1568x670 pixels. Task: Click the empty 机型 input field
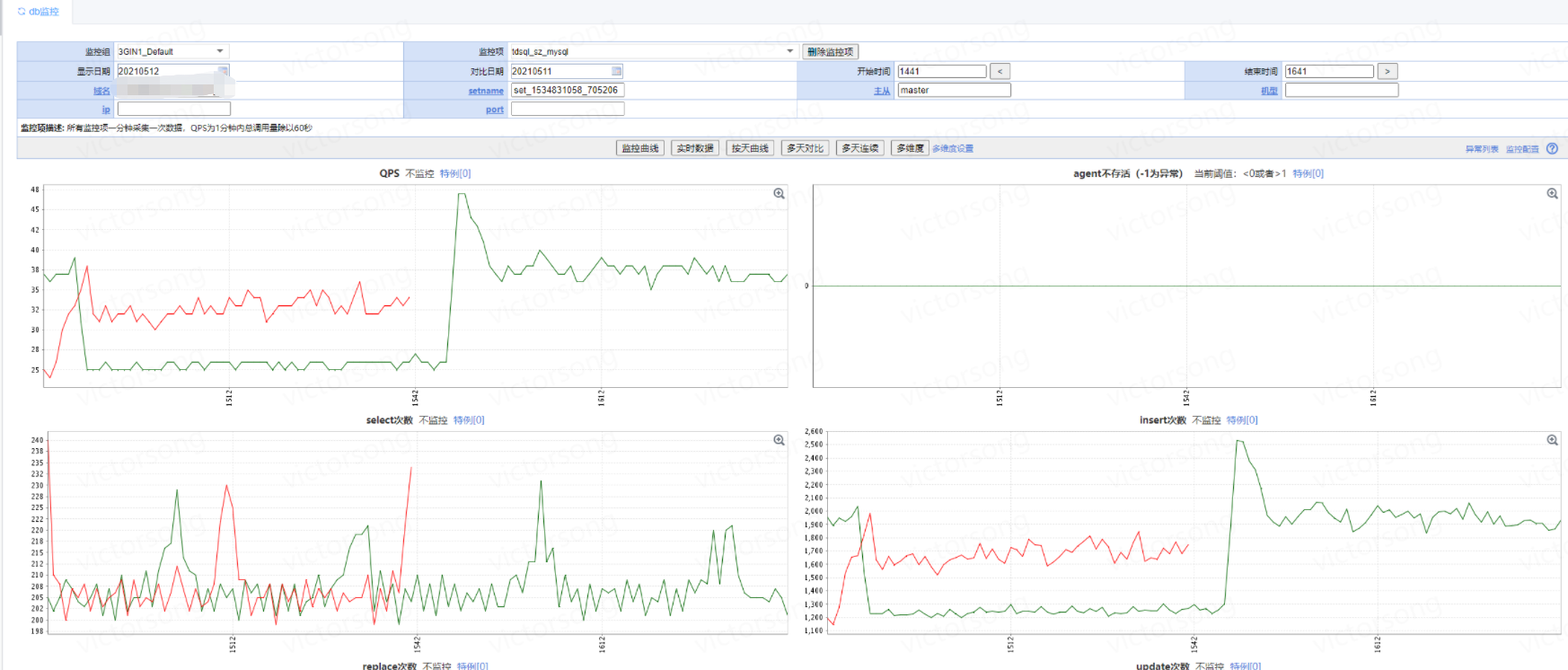click(1342, 90)
